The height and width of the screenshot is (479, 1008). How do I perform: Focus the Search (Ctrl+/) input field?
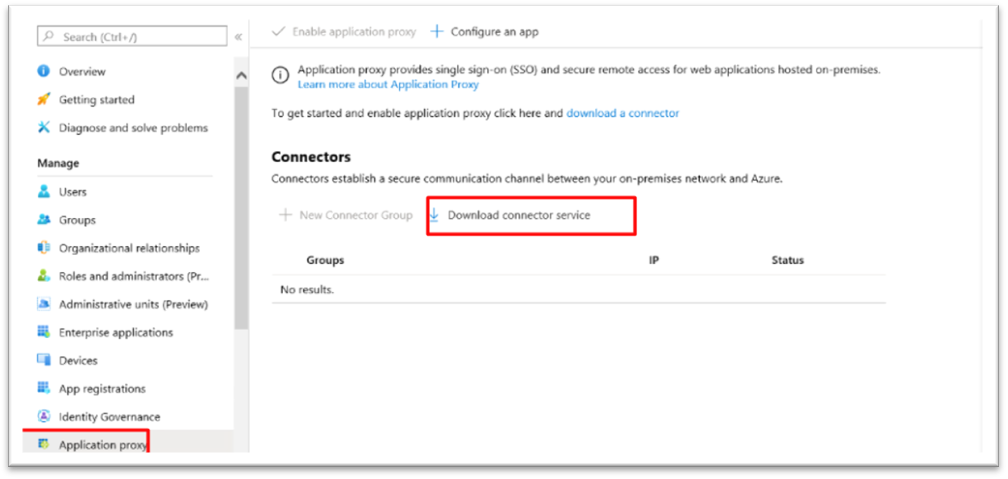click(132, 37)
